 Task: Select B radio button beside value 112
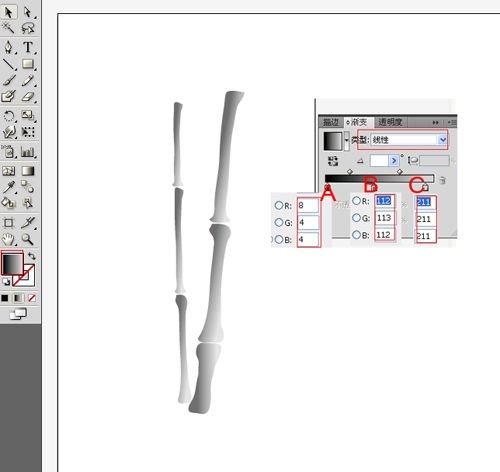tap(356, 235)
